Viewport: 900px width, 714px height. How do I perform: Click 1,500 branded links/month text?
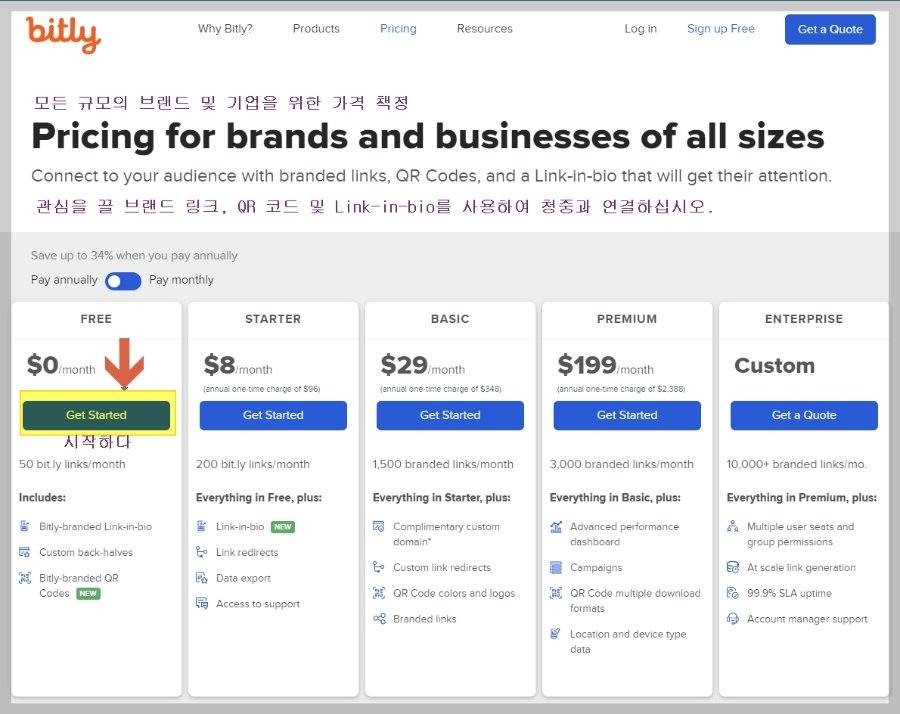click(443, 464)
